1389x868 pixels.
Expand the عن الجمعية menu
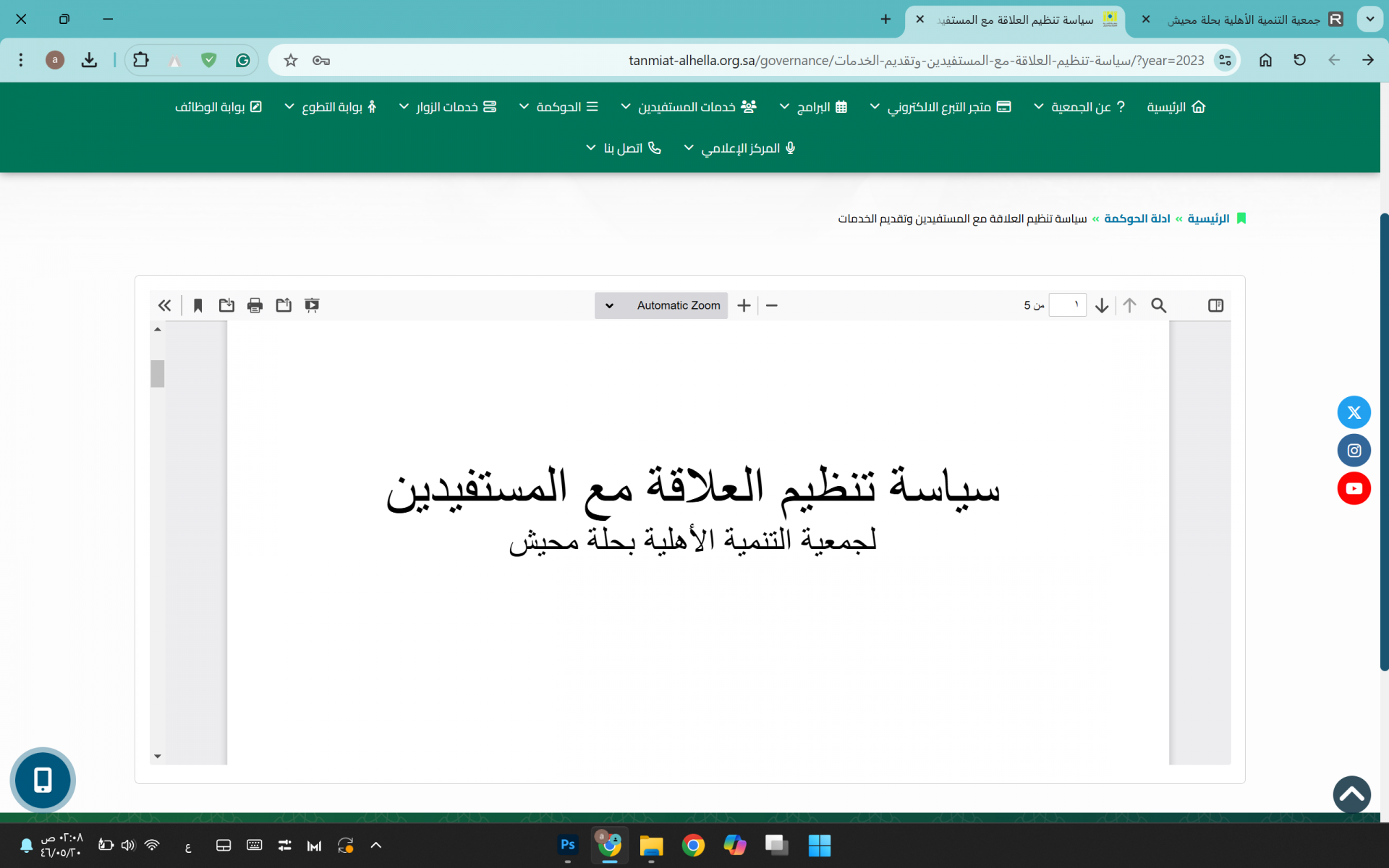click(1079, 107)
